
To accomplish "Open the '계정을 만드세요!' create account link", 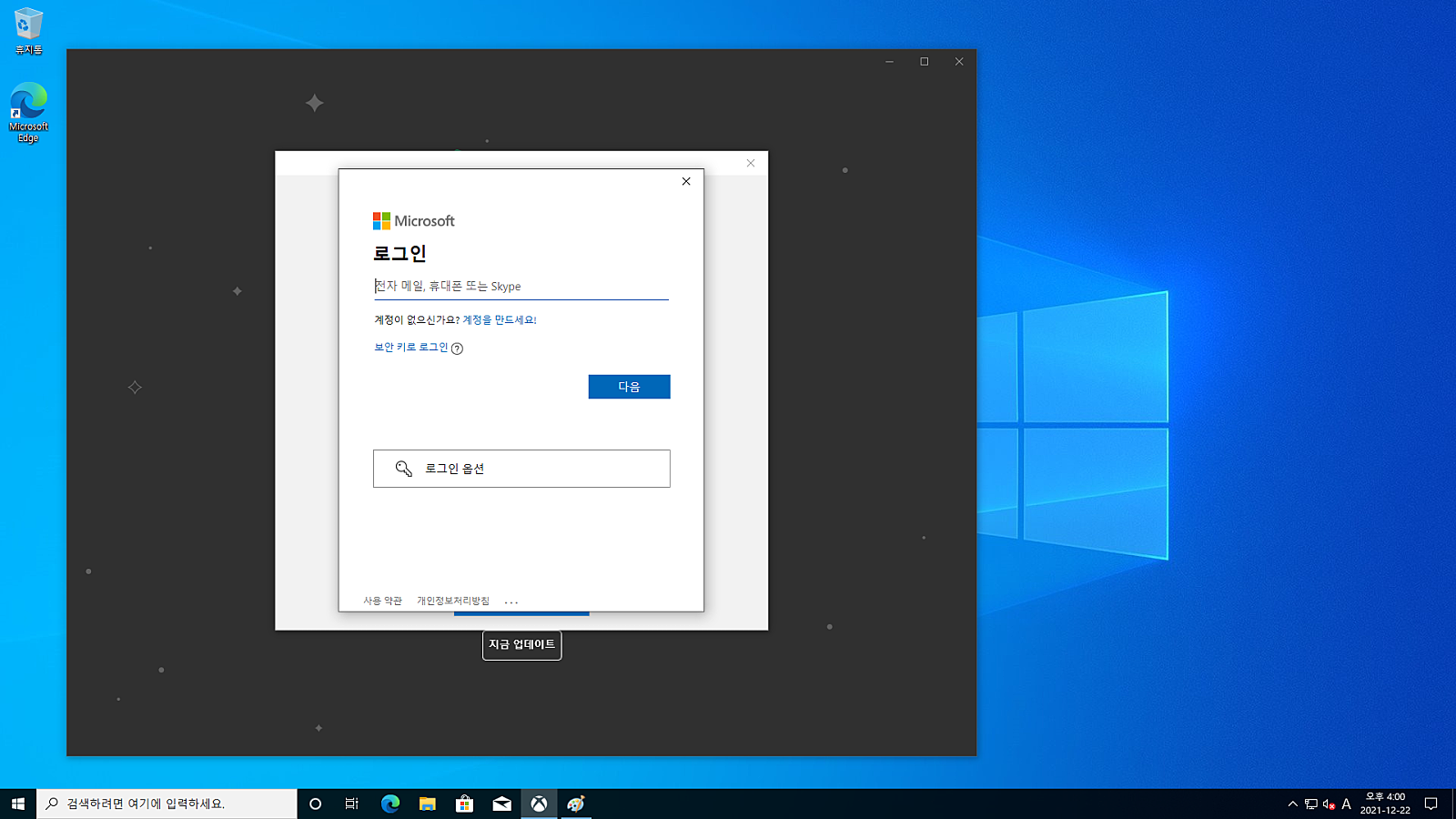I will pyautogui.click(x=500, y=320).
